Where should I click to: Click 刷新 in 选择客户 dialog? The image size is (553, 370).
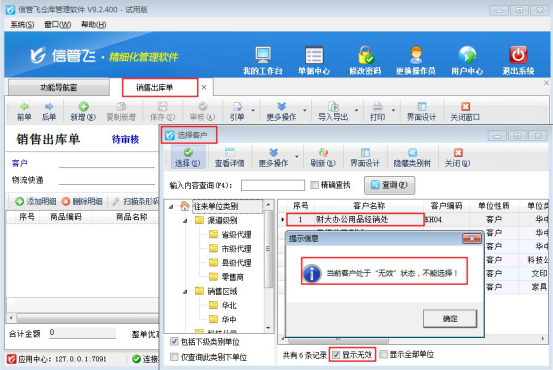pos(323,158)
